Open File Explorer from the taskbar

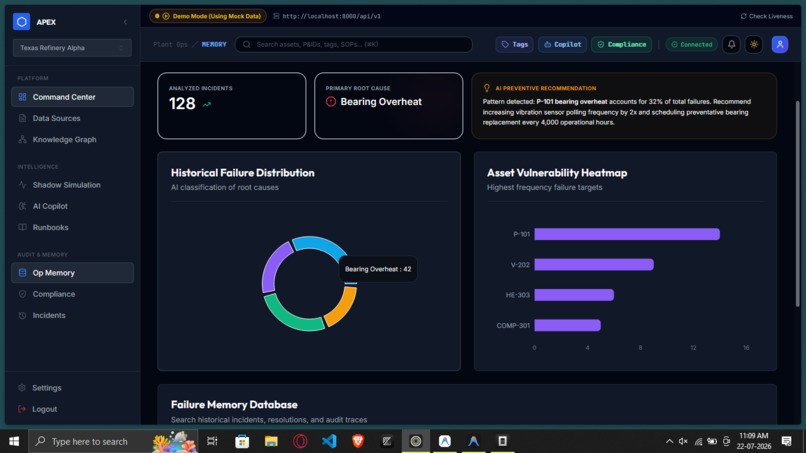271,441
